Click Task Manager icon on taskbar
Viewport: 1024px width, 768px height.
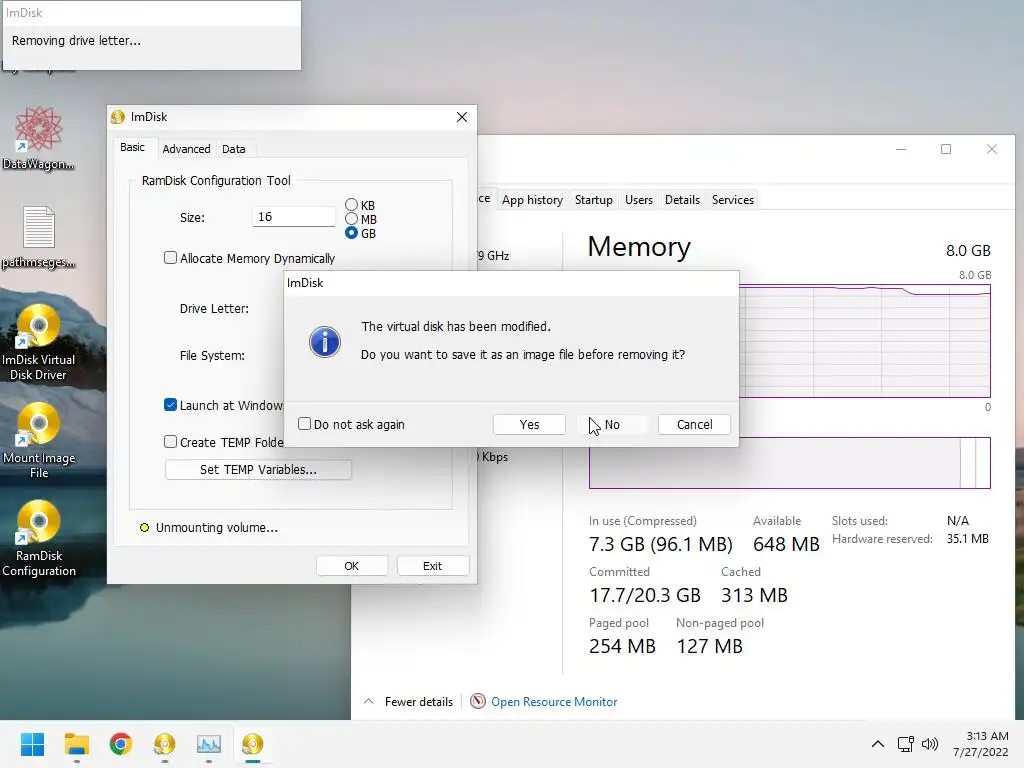click(x=208, y=744)
